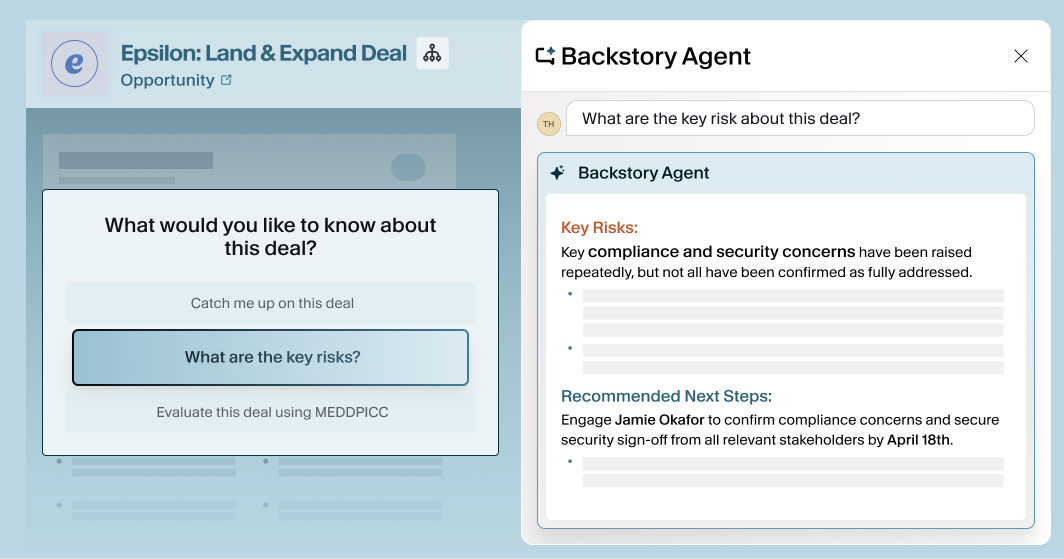
Task: Choose the "What are the key risks?" suggestion
Action: click(x=271, y=357)
